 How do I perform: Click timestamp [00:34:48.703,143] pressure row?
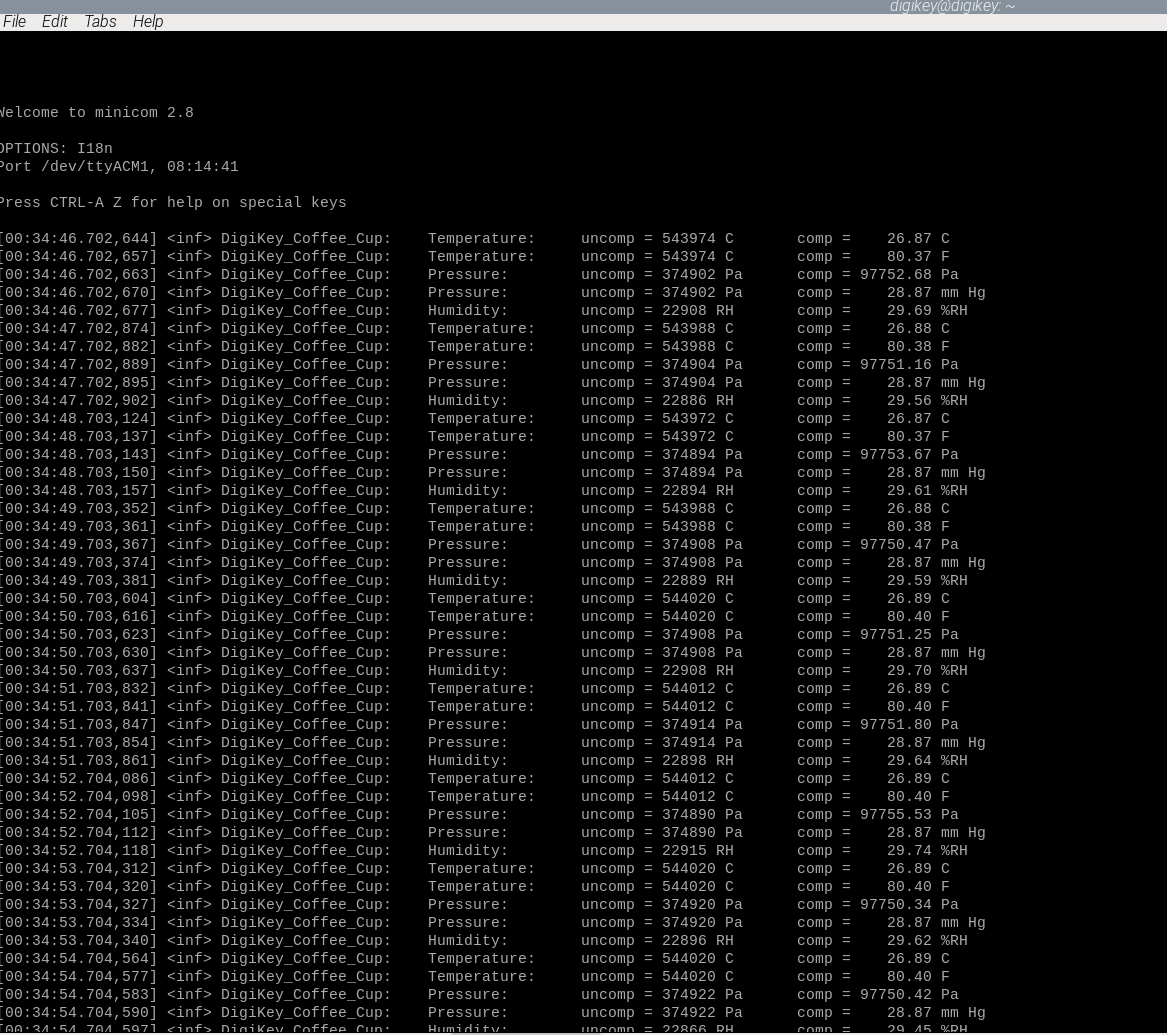79,455
